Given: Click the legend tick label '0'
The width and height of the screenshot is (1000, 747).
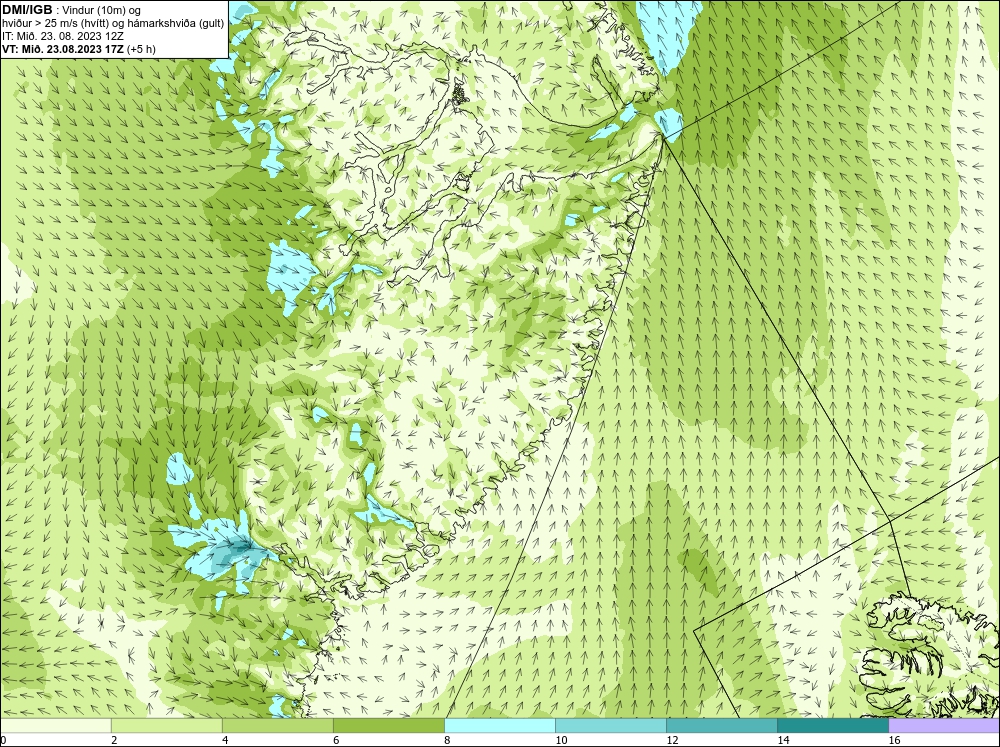Looking at the screenshot, I should [3, 740].
